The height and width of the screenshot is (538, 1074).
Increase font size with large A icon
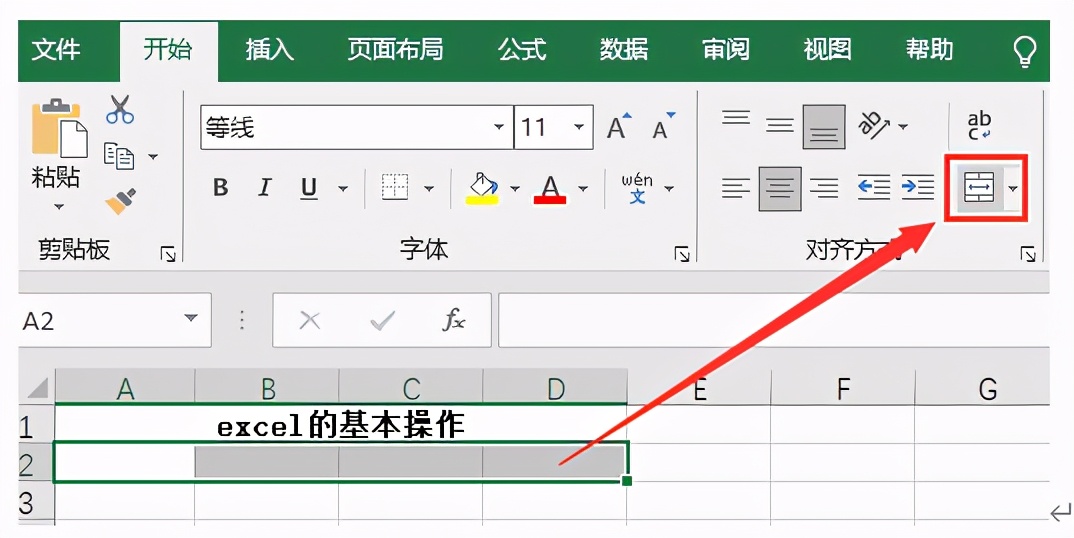coord(619,126)
